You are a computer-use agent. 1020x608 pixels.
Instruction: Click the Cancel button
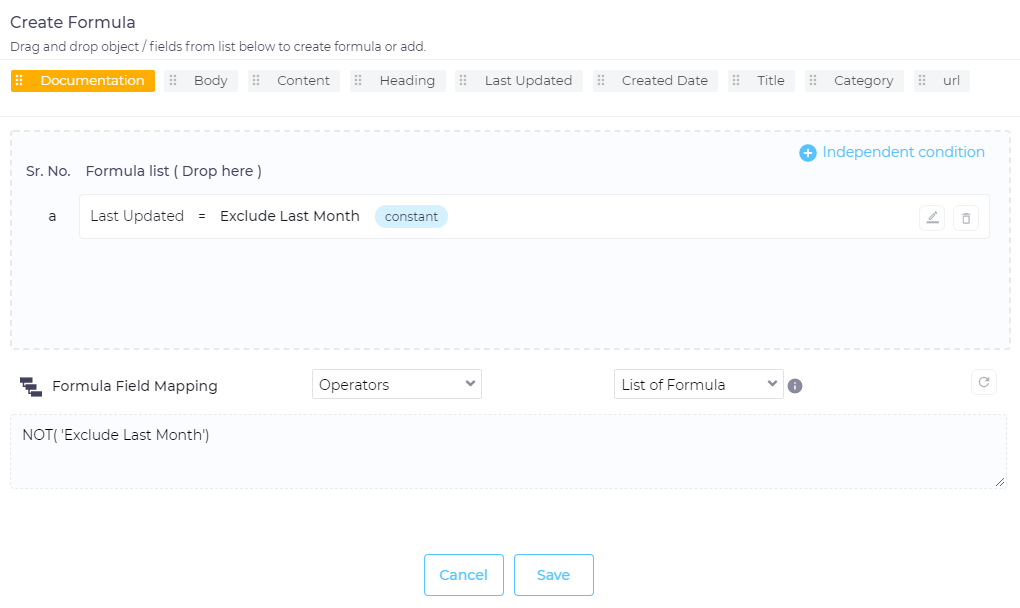coord(464,575)
